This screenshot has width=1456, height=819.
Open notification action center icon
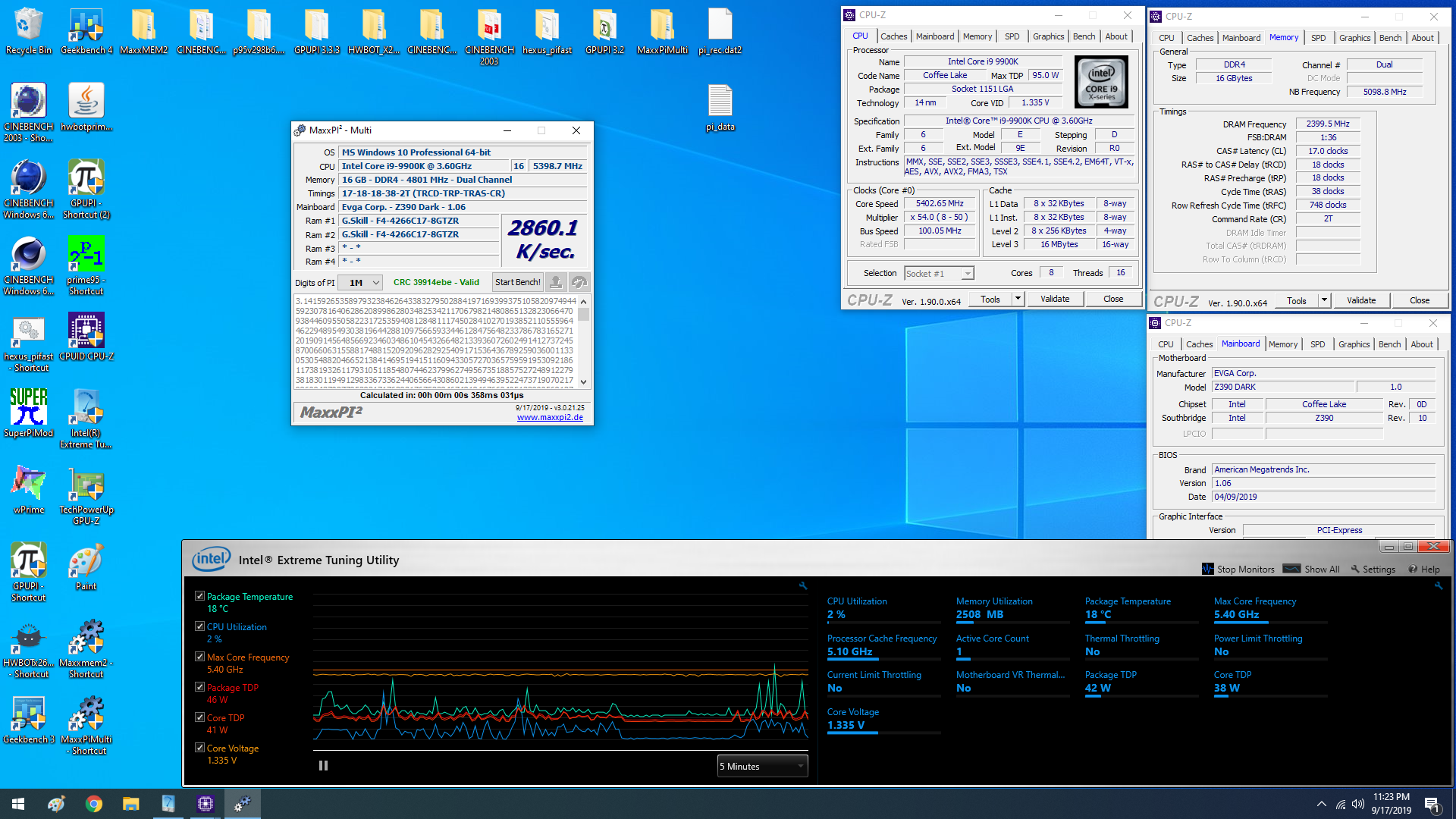[x=1432, y=804]
